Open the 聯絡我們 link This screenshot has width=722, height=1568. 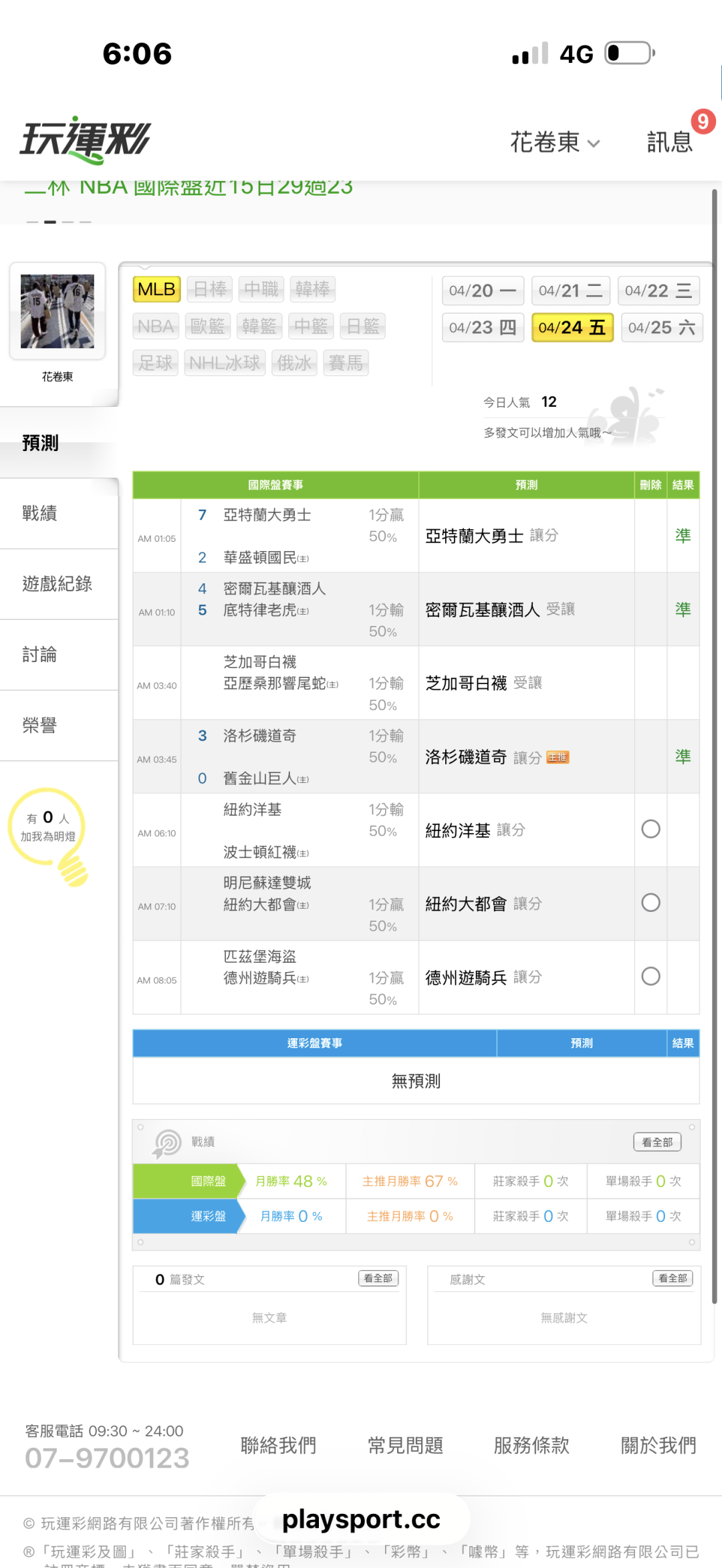coord(278,1445)
